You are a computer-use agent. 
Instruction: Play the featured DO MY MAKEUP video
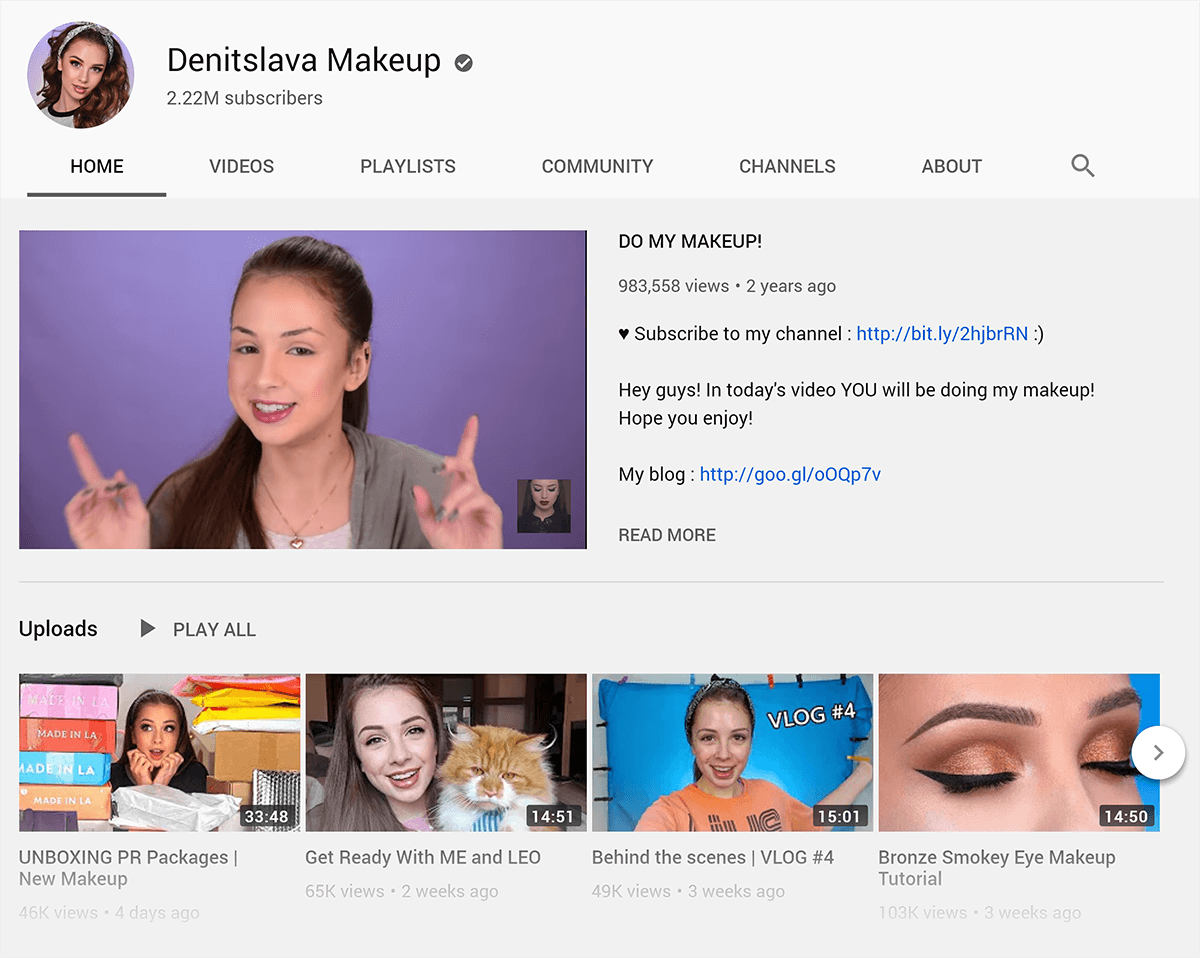point(303,390)
